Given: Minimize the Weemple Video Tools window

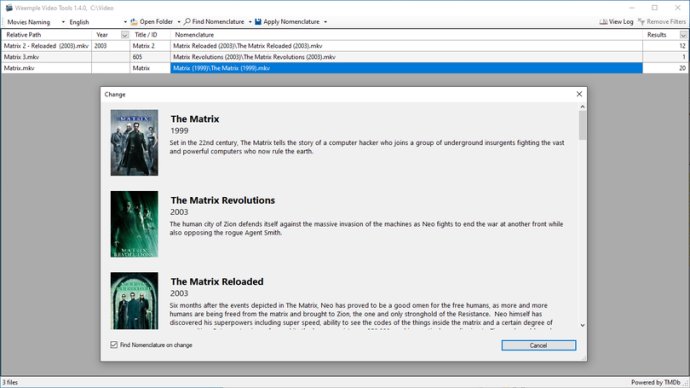Looking at the screenshot, I should click(x=632, y=8).
